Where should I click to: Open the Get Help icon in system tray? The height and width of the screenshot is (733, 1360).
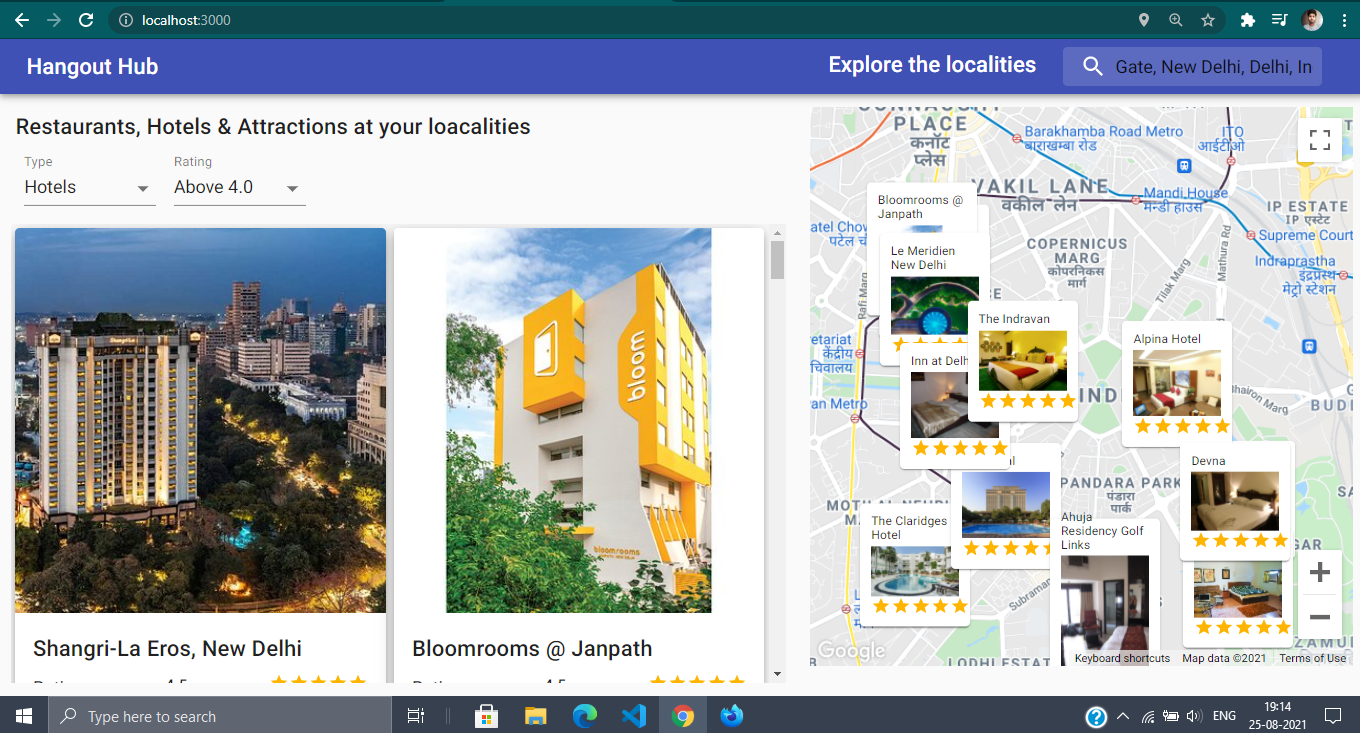[1096, 716]
